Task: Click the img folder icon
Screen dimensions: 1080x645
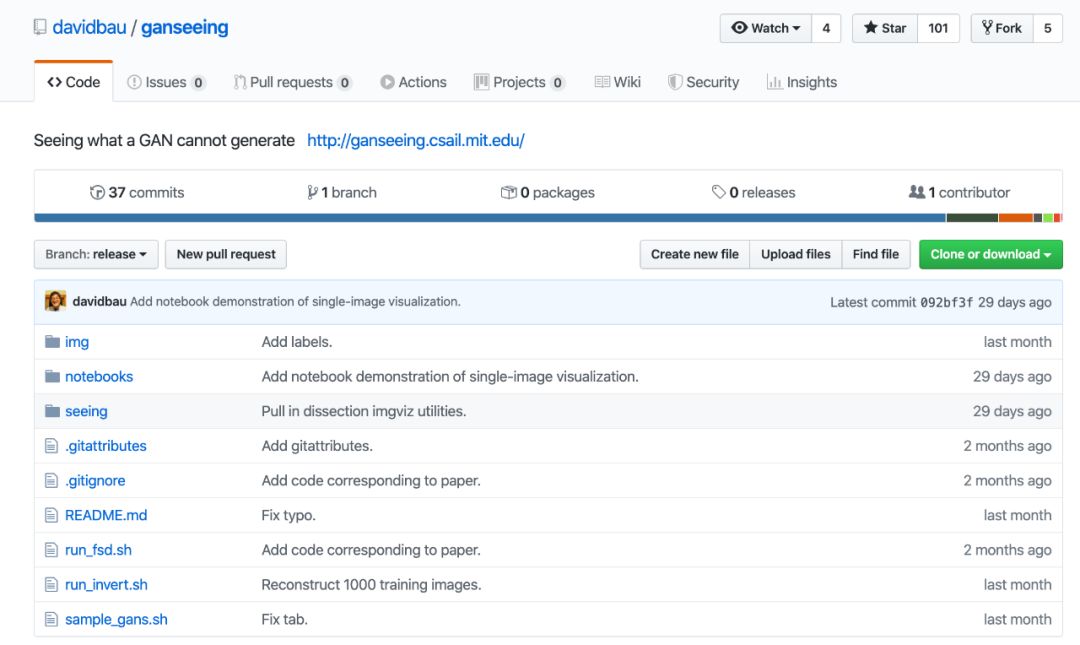Action: coord(52,342)
